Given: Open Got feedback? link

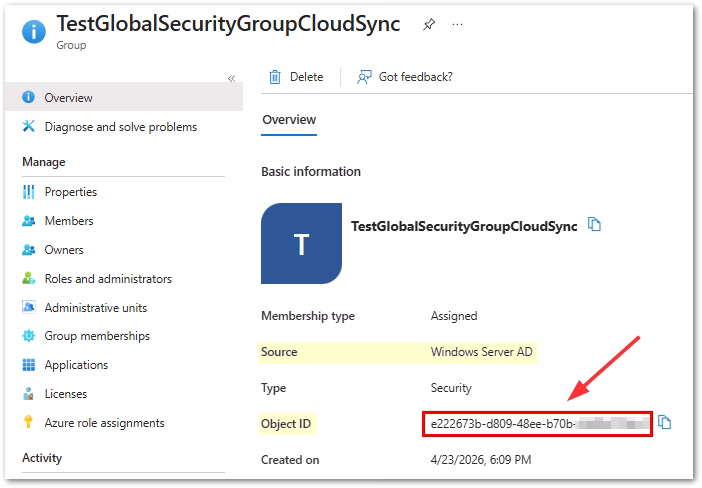Looking at the screenshot, I should click(405, 77).
